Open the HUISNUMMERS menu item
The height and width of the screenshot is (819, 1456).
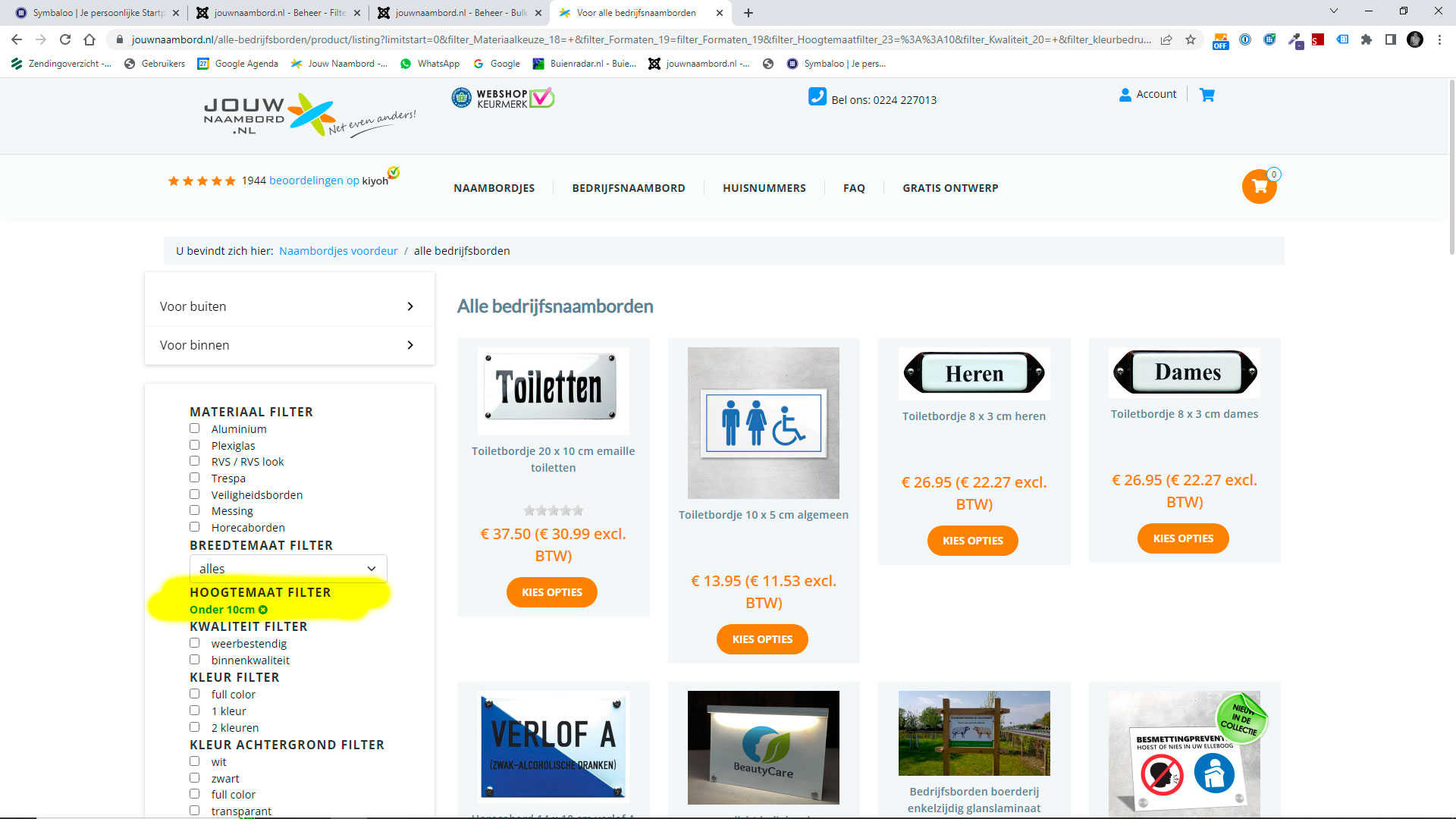tap(764, 188)
